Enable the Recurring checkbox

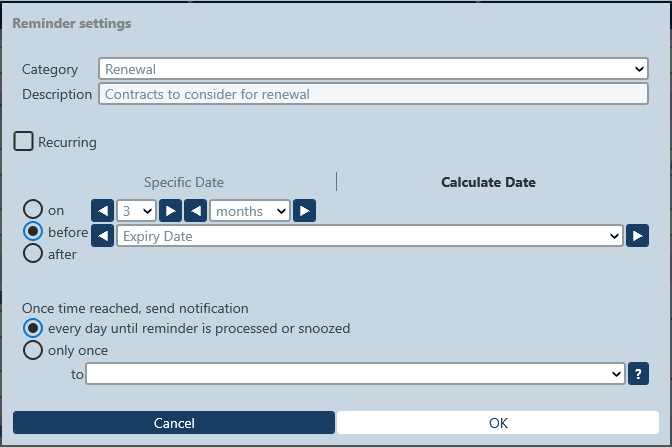23,141
